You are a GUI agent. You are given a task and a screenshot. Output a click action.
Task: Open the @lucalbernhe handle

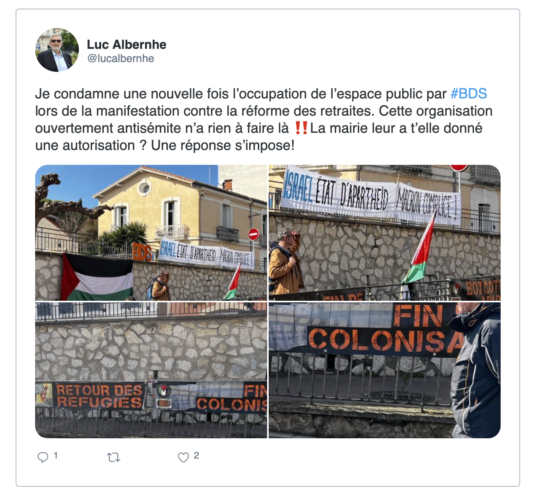121,58
